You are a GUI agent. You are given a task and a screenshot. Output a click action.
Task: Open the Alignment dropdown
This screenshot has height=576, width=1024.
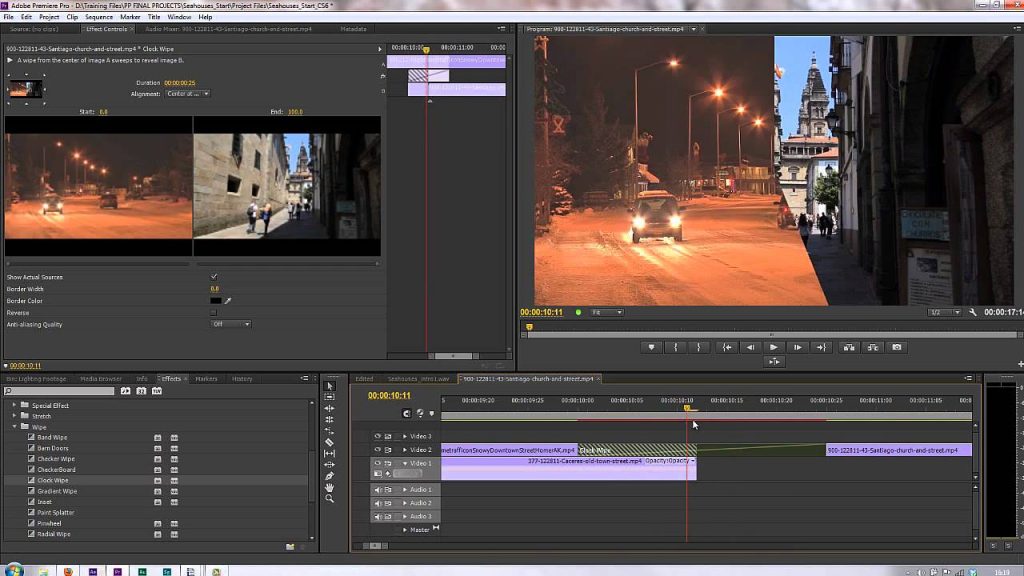[x=189, y=93]
